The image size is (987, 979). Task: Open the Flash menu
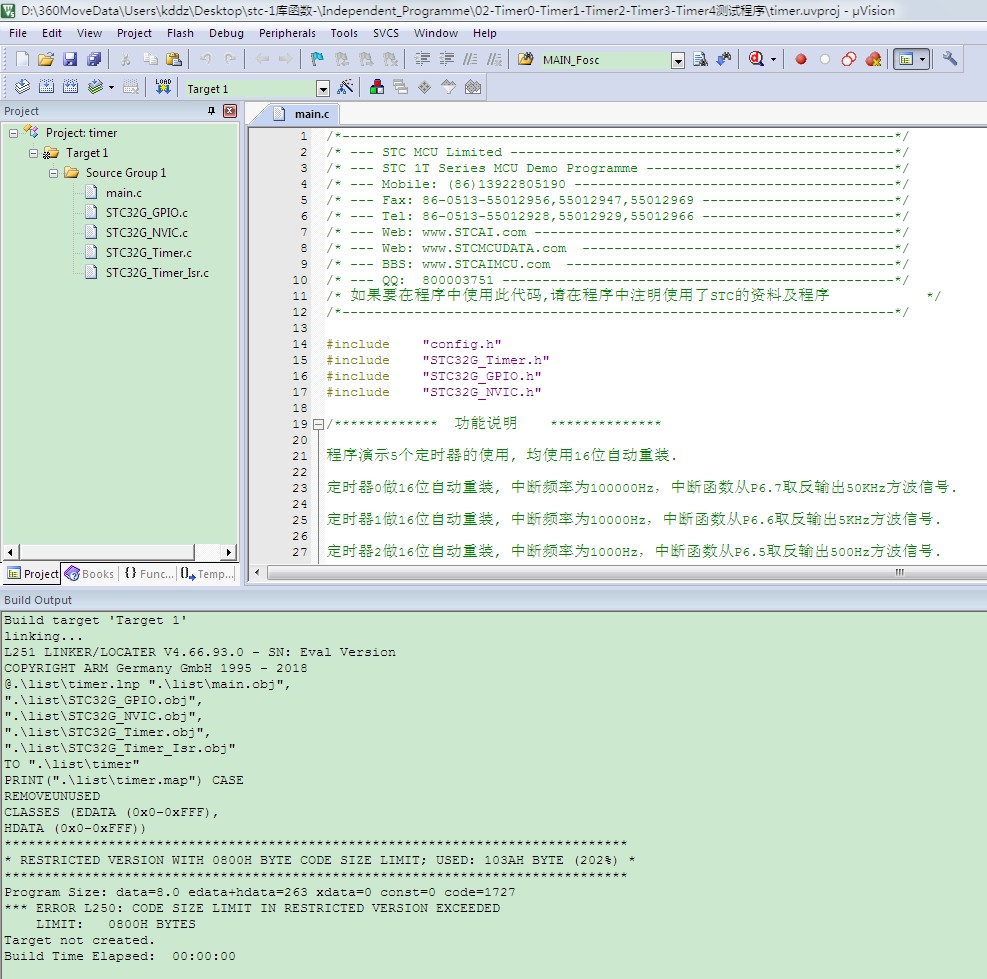(180, 33)
